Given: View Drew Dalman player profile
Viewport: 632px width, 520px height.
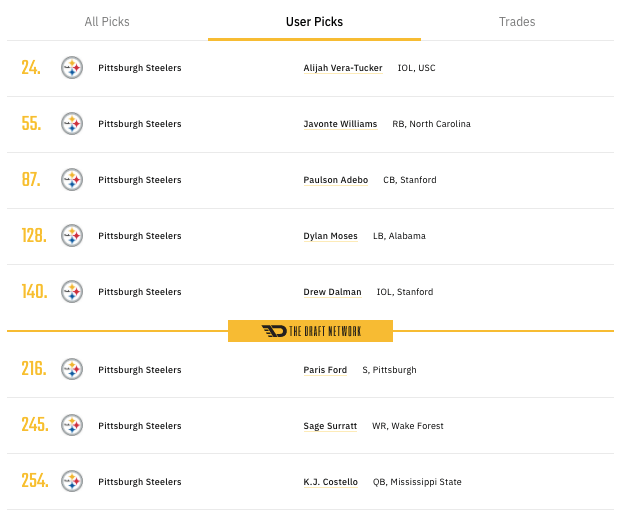Looking at the screenshot, I should click(333, 292).
